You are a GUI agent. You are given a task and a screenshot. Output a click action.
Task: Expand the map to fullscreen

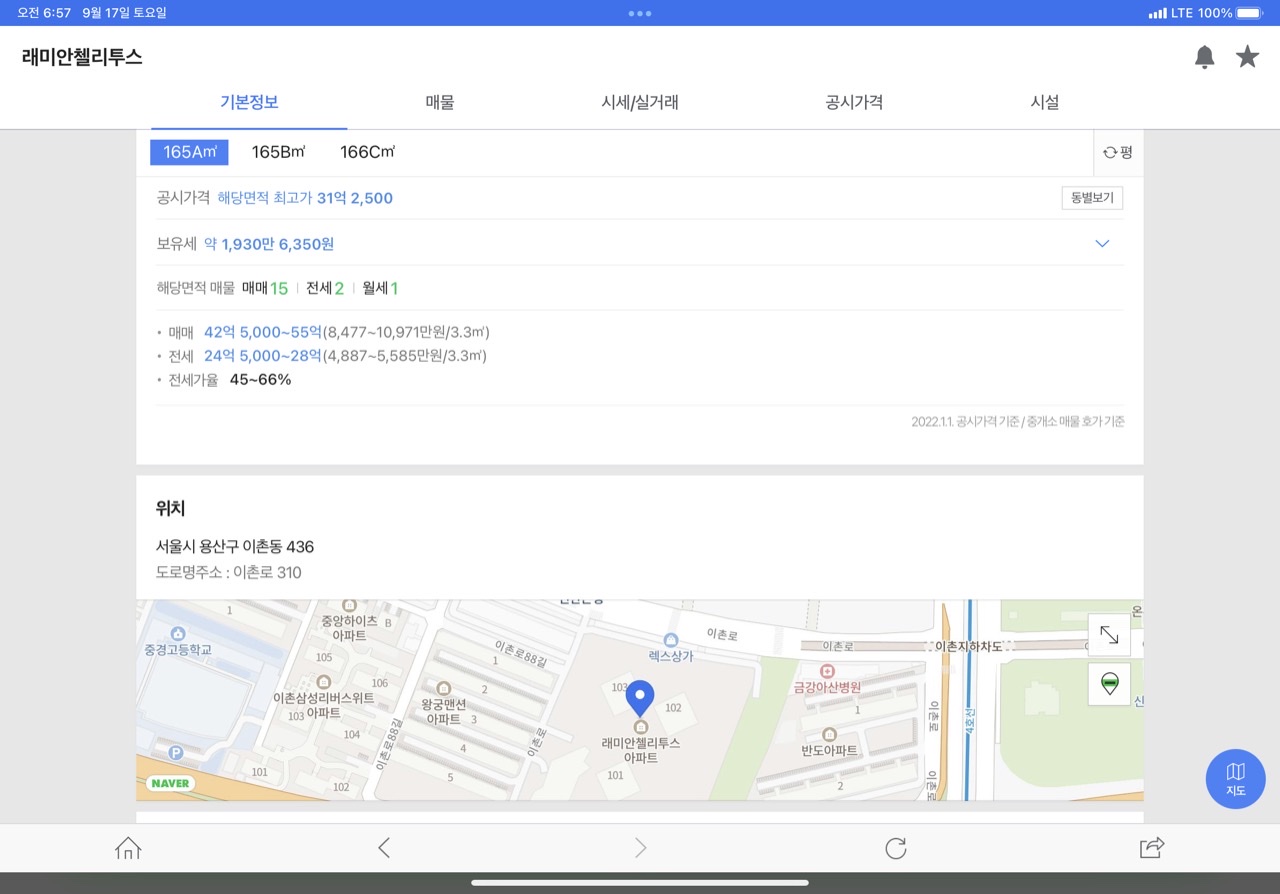click(x=1109, y=635)
